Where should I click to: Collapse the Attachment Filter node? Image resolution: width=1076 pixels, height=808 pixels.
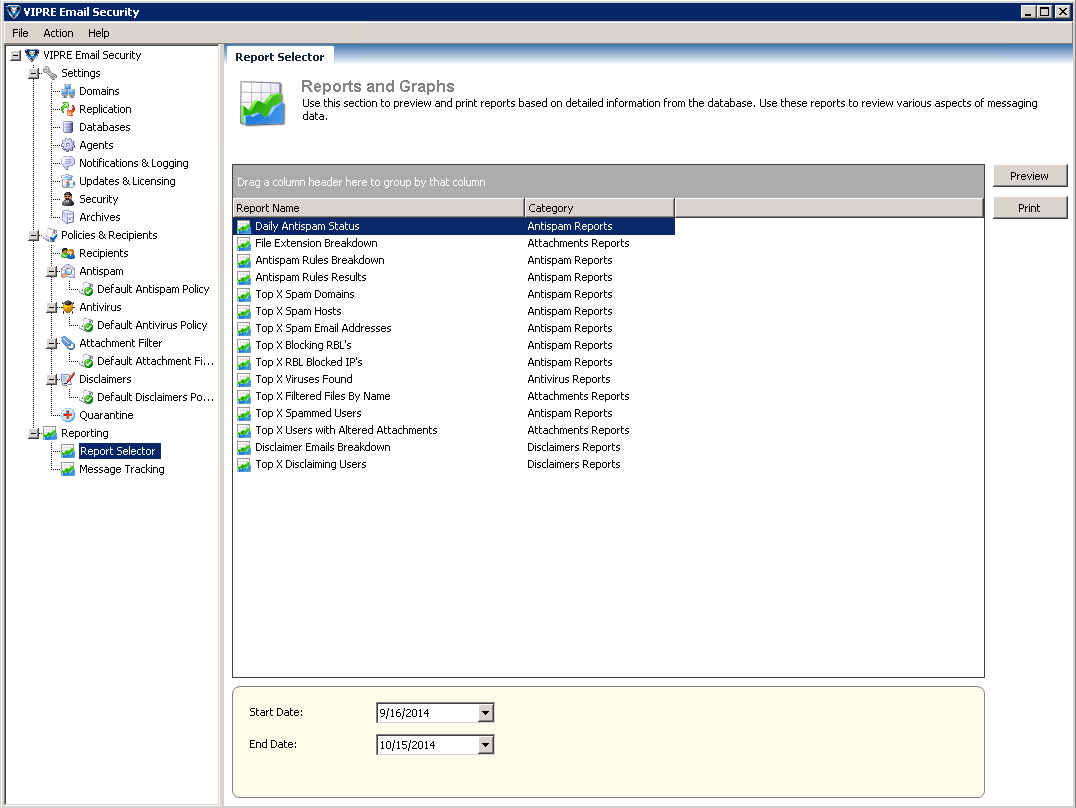pyautogui.click(x=51, y=344)
